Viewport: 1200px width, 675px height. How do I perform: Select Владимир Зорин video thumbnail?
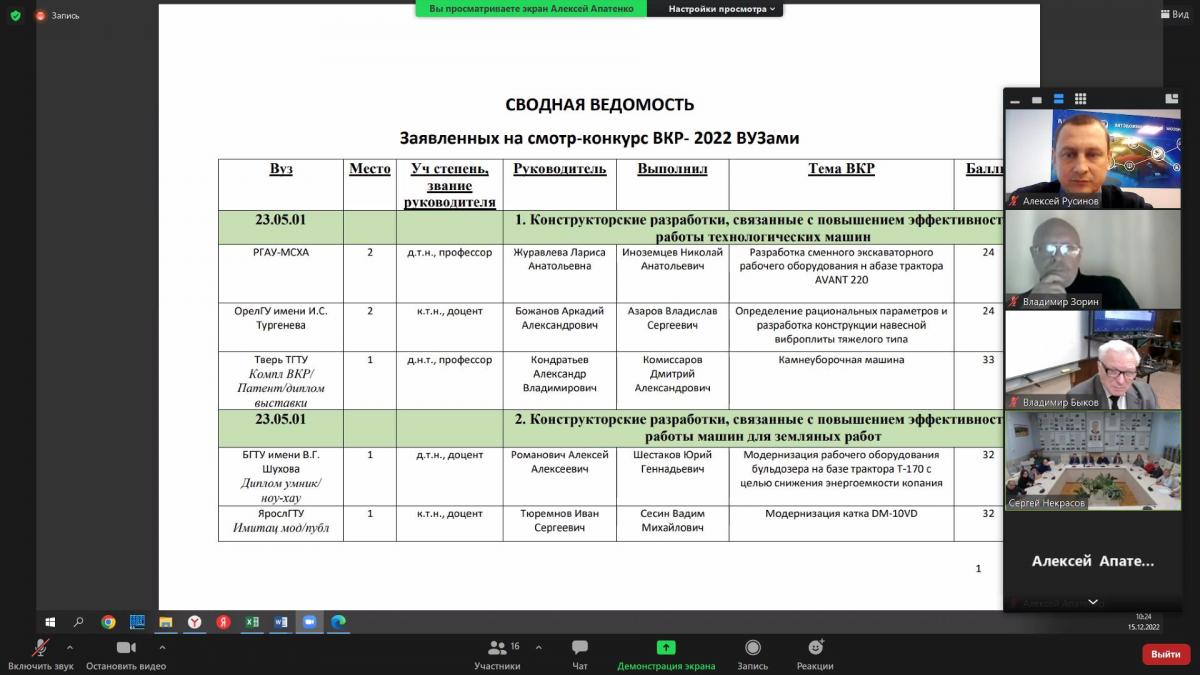[x=1093, y=259]
